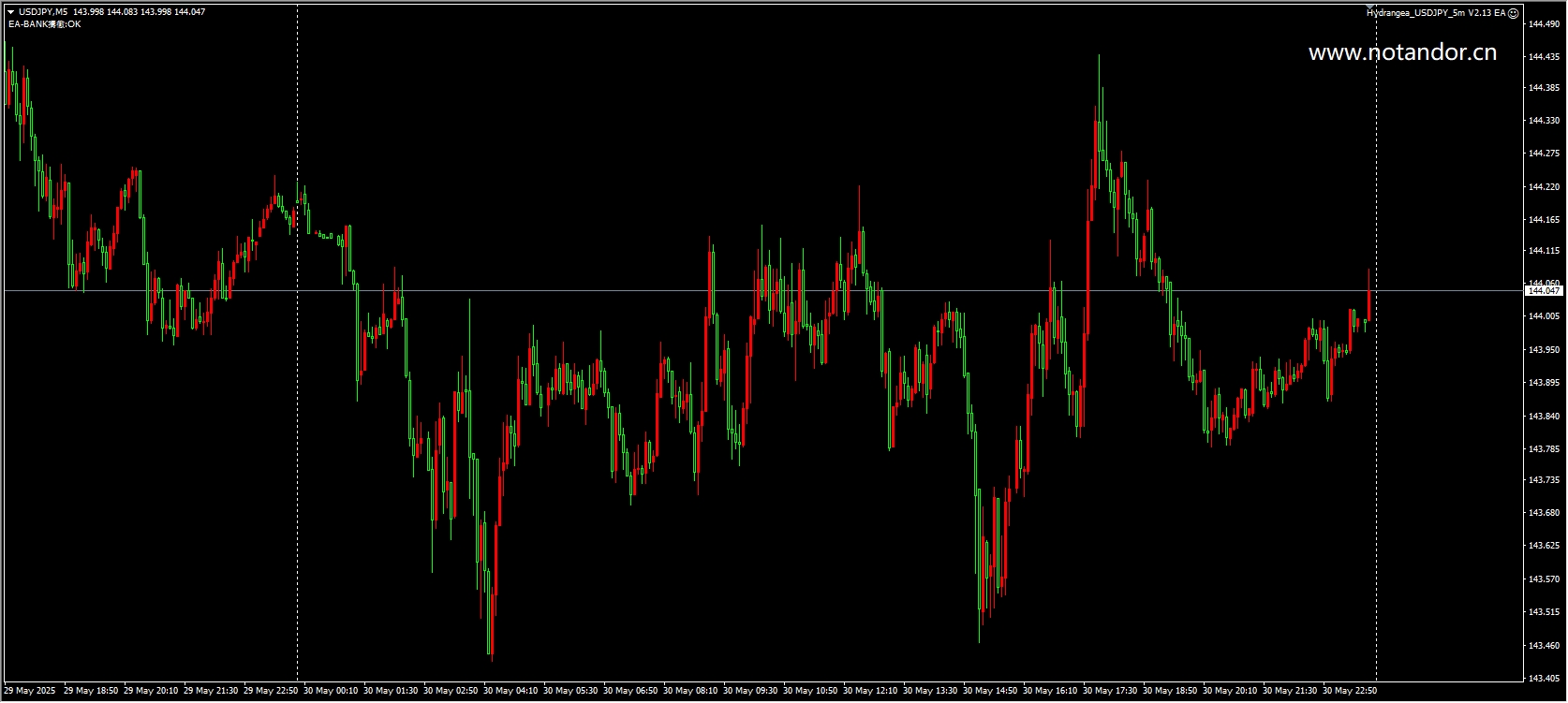Click the 144.490 price on the scale
1568x703 pixels.
pyautogui.click(x=1544, y=24)
